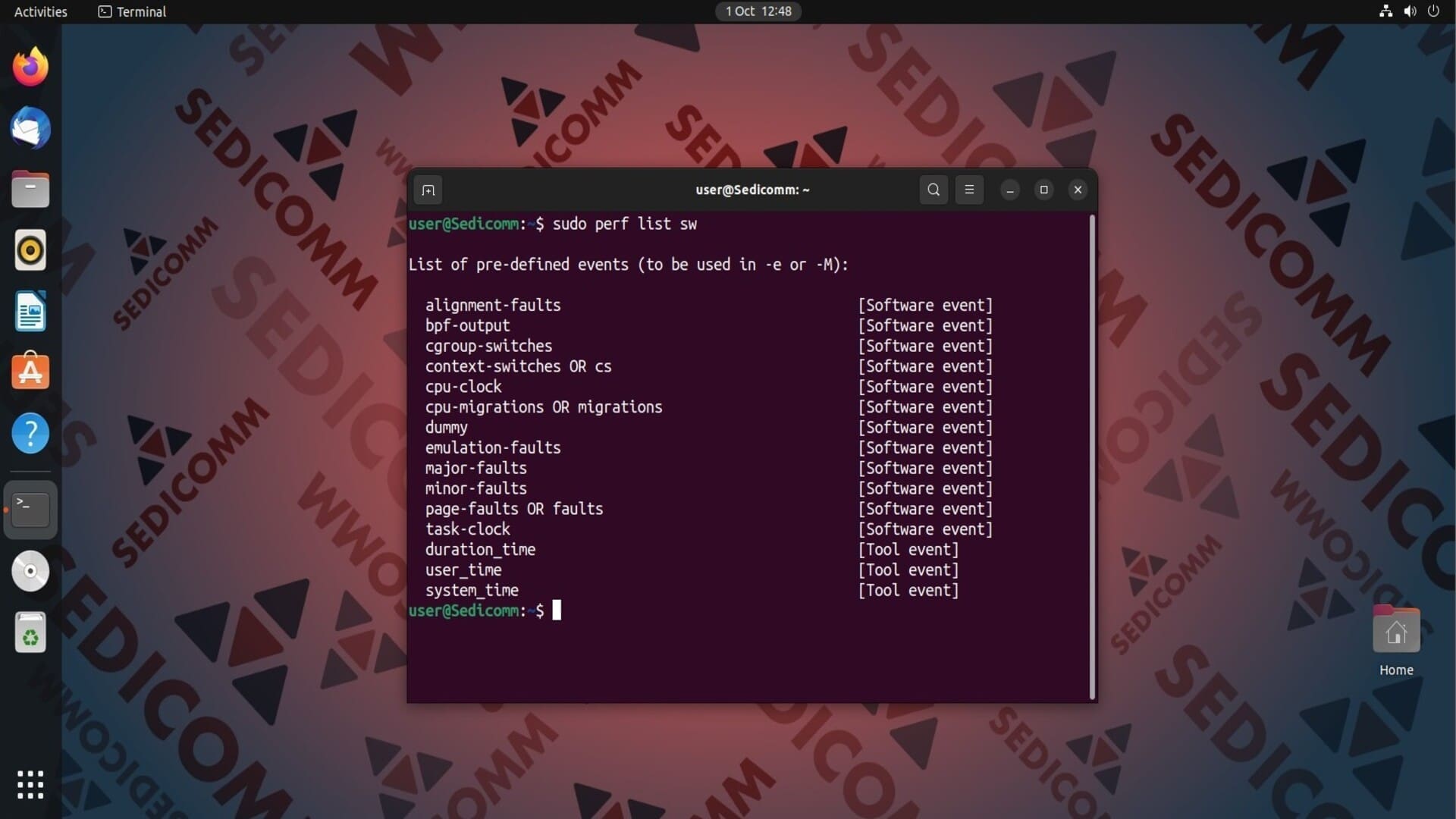This screenshot has width=1456, height=819.
Task: Show Applications grid button
Action: coord(30,785)
